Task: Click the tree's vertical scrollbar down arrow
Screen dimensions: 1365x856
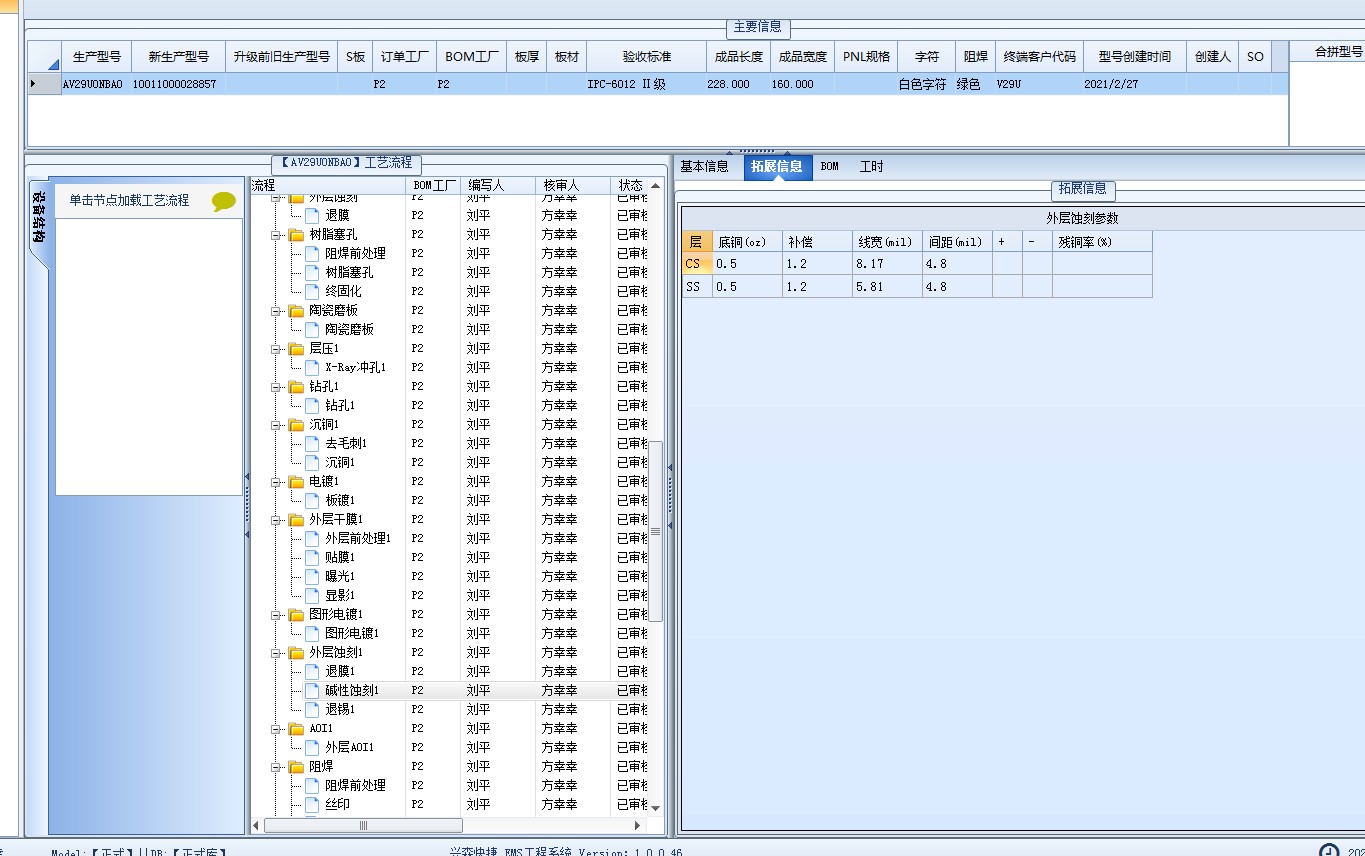Action: coord(656,808)
